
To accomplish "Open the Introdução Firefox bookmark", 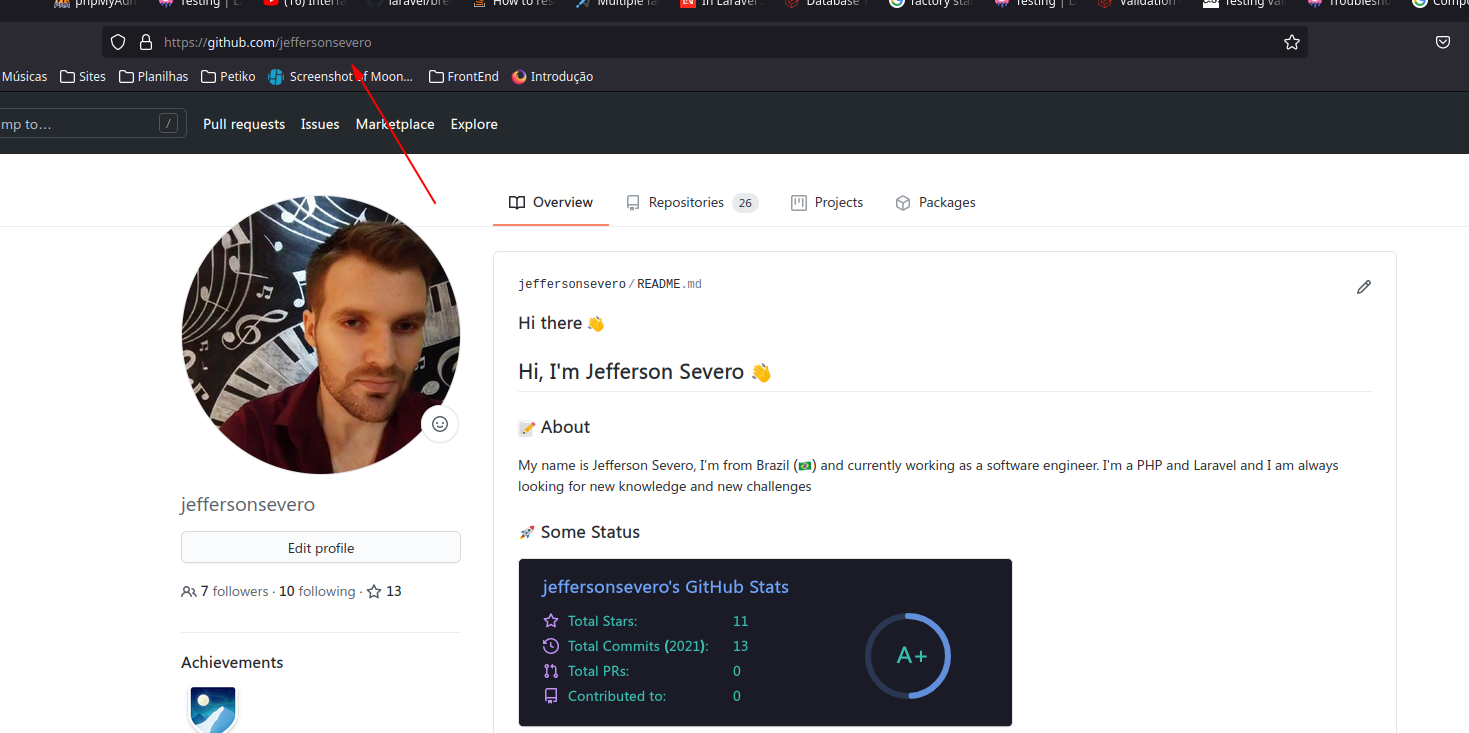I will pyautogui.click(x=552, y=76).
